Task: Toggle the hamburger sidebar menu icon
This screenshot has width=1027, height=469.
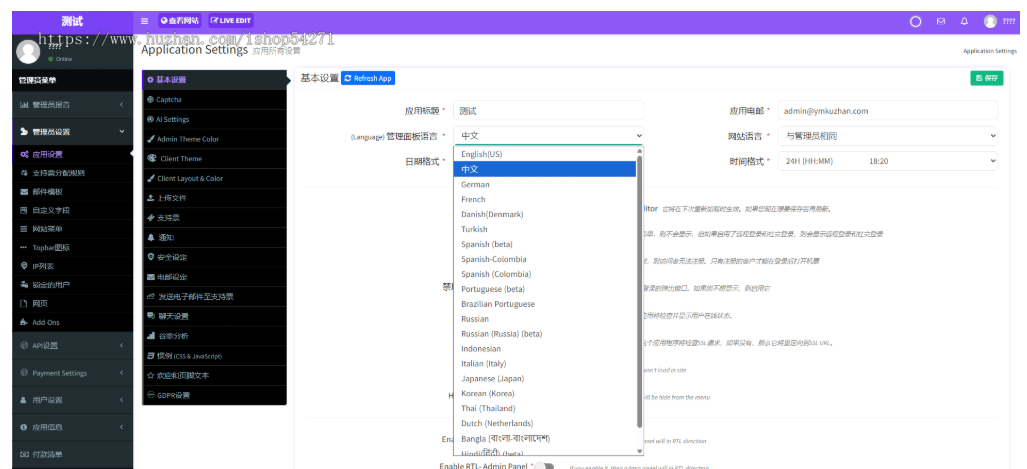Action: pos(145,21)
